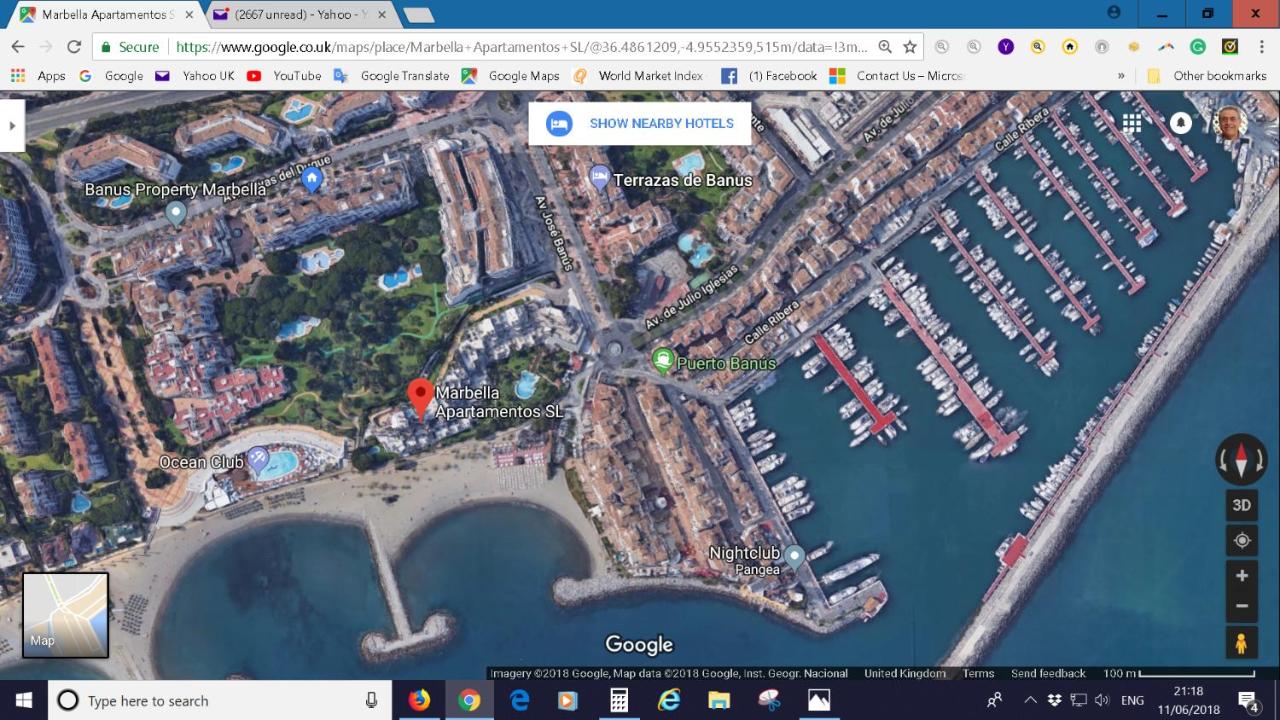This screenshot has width=1280, height=720.
Task: Click Send feedback link
Action: (1048, 673)
